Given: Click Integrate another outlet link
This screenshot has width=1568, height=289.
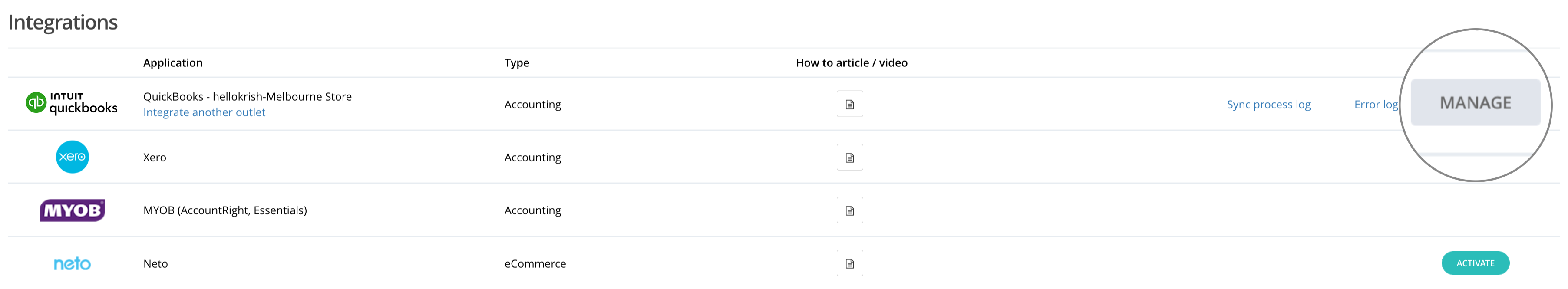Looking at the screenshot, I should tap(204, 112).
